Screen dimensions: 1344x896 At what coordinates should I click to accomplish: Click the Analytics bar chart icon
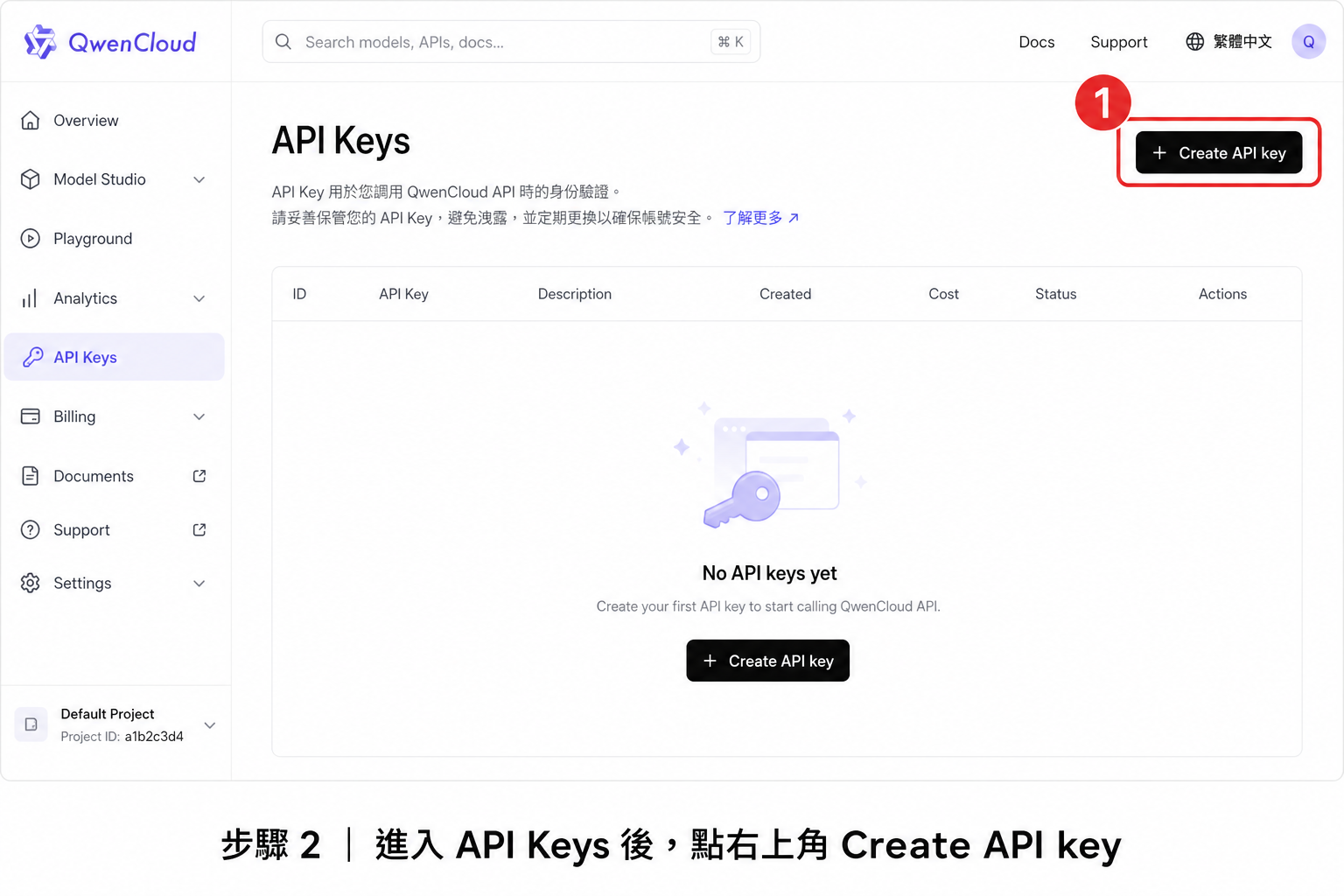point(31,298)
